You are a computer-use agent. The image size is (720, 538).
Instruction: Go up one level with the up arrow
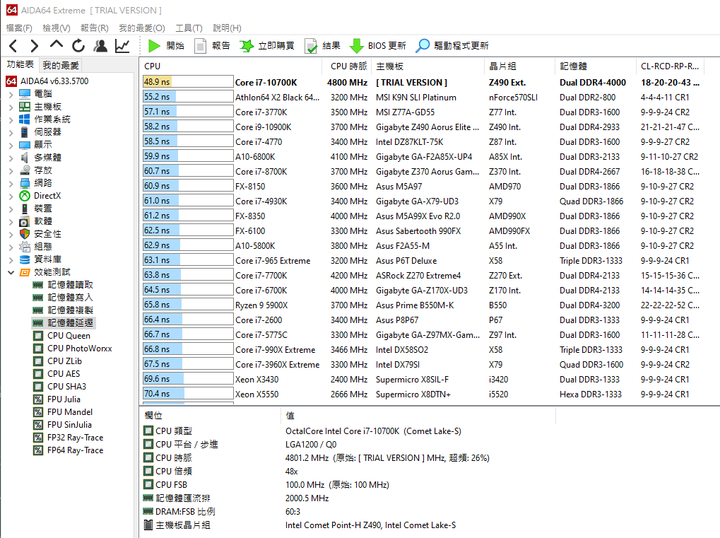pos(56,45)
